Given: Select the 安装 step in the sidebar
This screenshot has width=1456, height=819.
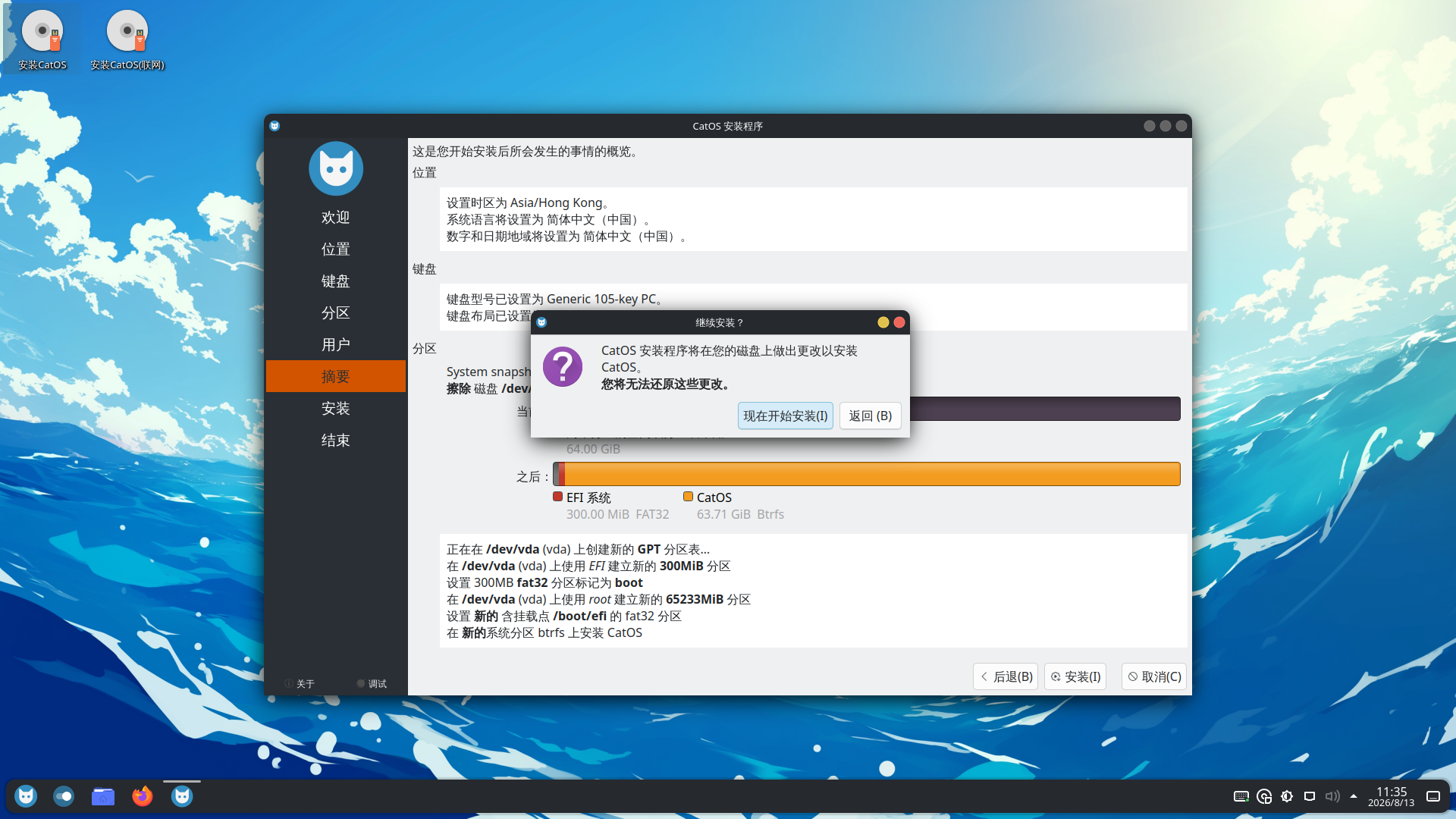Looking at the screenshot, I should [x=336, y=409].
